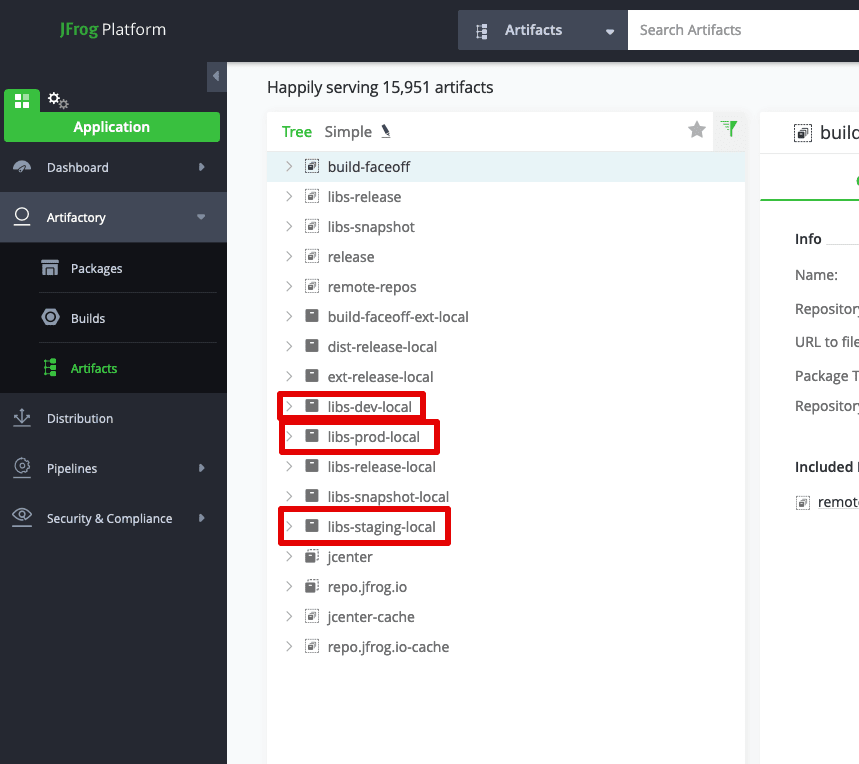
Task: Click the Packages box icon
Action: (x=50, y=268)
